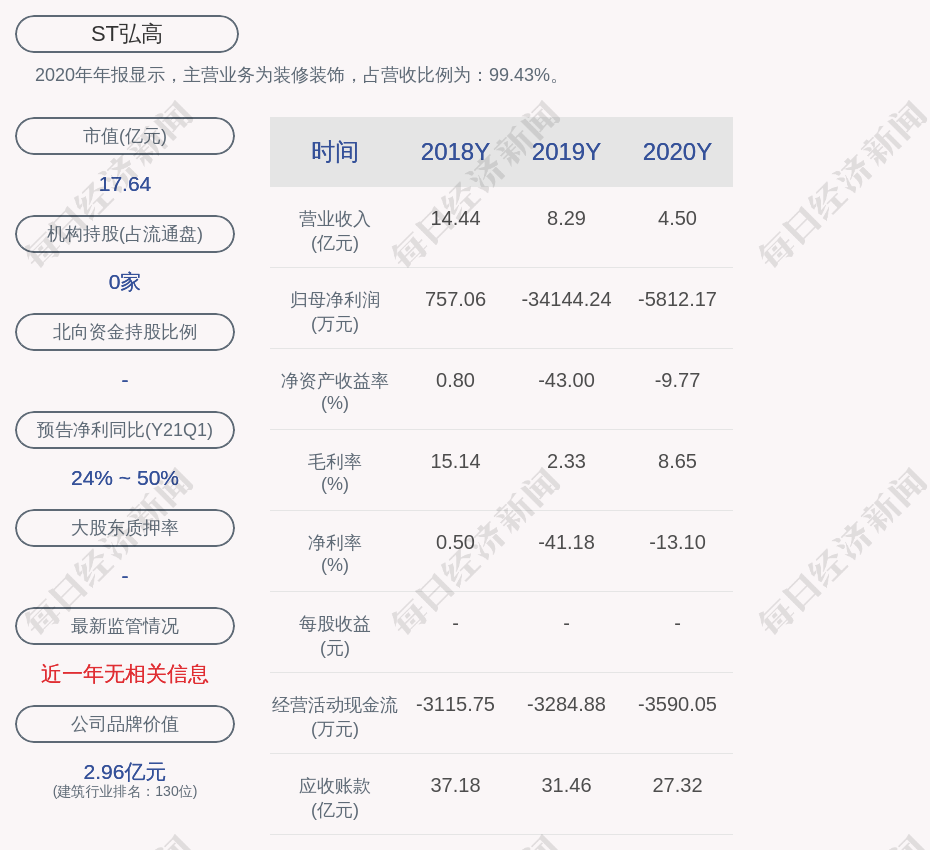
Task: Click the 北向资金持股比例 label pill
Action: tap(125, 332)
